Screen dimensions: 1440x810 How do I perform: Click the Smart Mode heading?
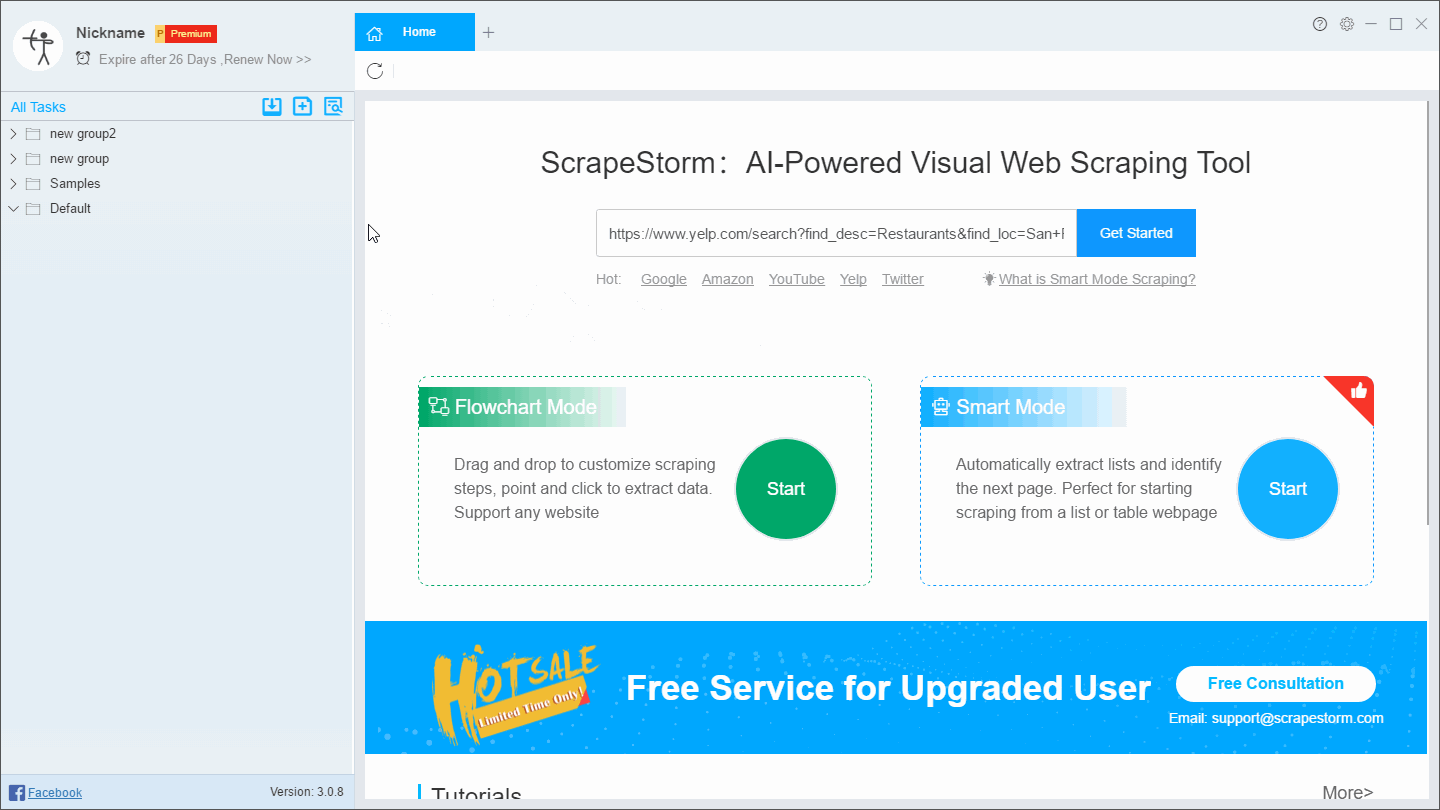1011,407
